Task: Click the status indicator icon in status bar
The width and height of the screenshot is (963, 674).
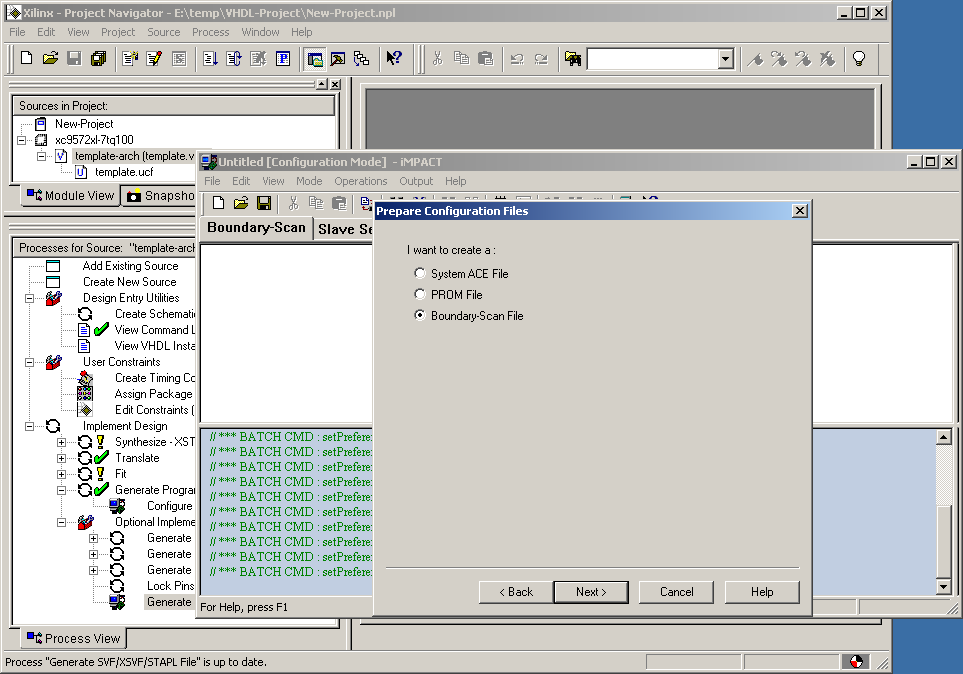Action: click(856, 662)
